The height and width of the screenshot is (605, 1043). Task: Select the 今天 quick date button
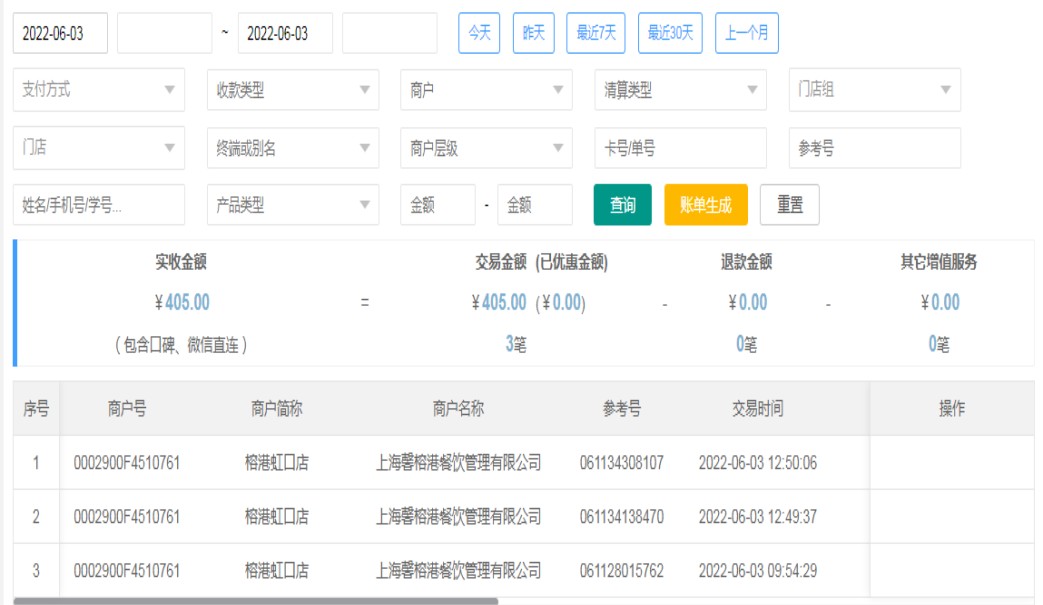tap(479, 33)
